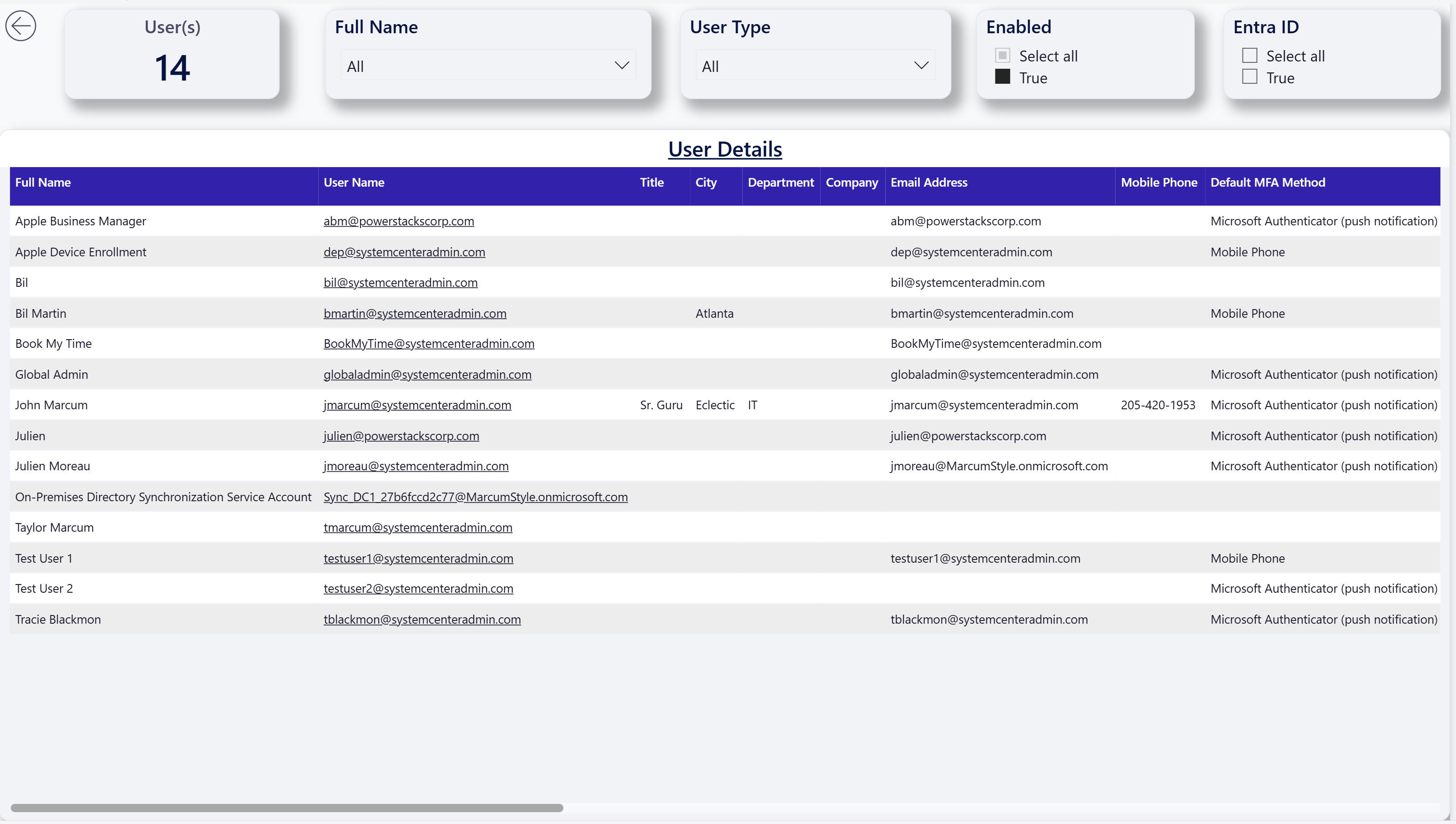Sort by Company column header
Screen dimensions: 1456x824
tap(851, 182)
